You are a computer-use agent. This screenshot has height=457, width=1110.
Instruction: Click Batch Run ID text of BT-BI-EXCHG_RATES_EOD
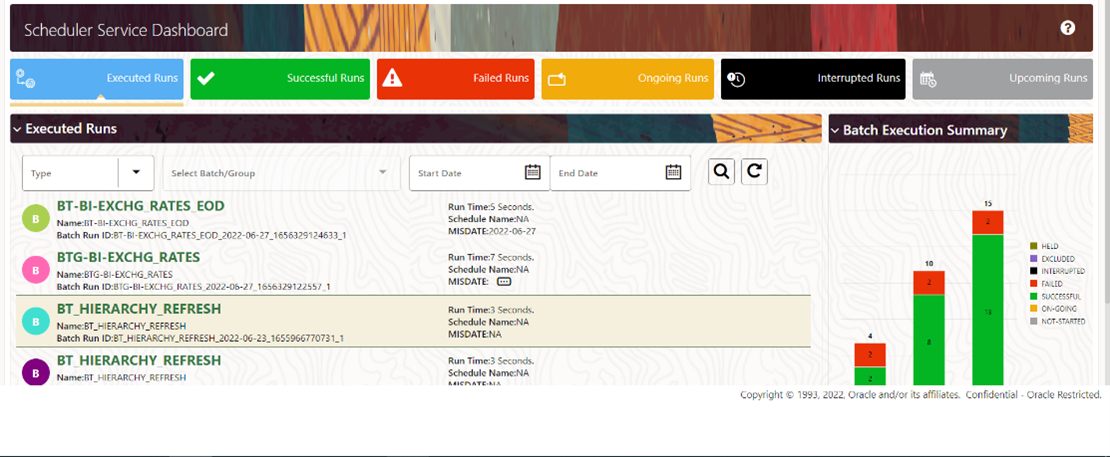(201, 235)
